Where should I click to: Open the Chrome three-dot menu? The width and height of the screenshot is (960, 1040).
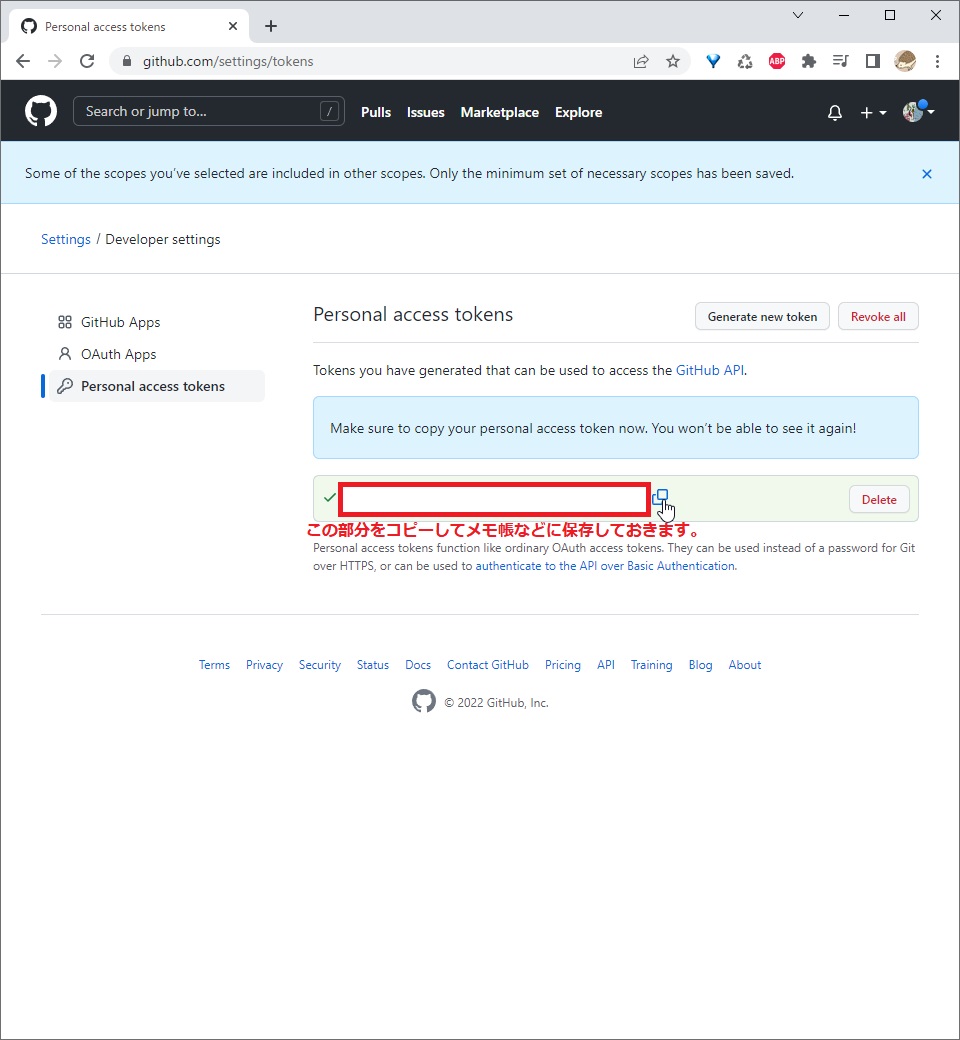pyautogui.click(x=937, y=62)
